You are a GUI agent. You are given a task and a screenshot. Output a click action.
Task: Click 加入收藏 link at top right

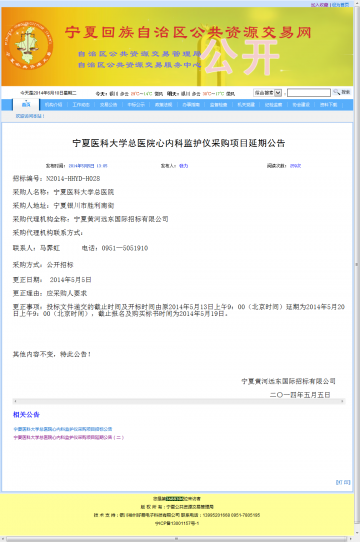coord(319,4)
